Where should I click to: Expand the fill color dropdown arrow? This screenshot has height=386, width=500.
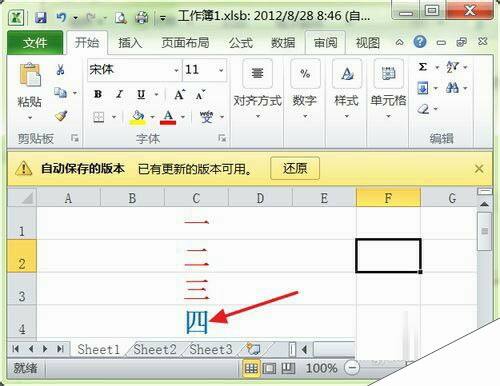click(152, 117)
